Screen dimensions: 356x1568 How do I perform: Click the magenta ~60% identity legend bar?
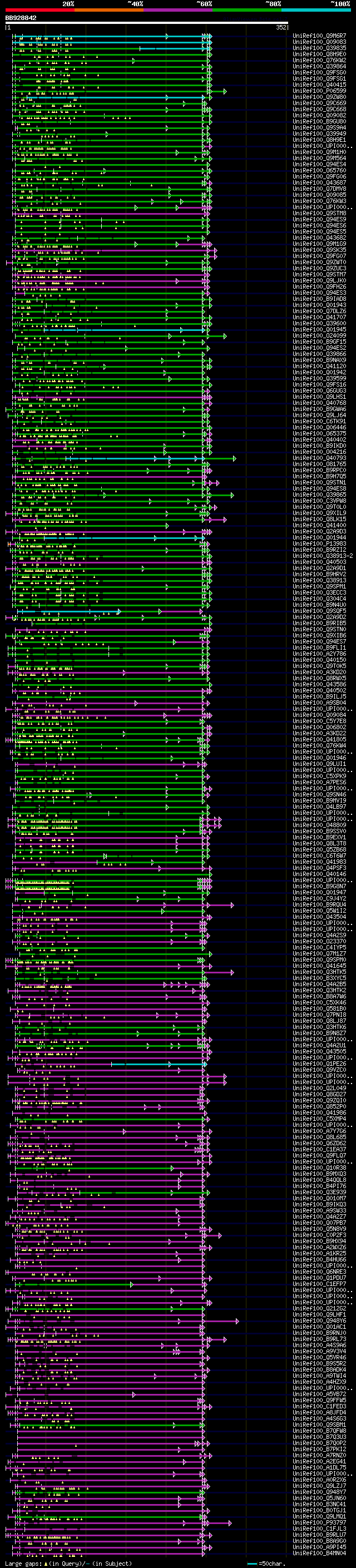pyautogui.click(x=177, y=11)
